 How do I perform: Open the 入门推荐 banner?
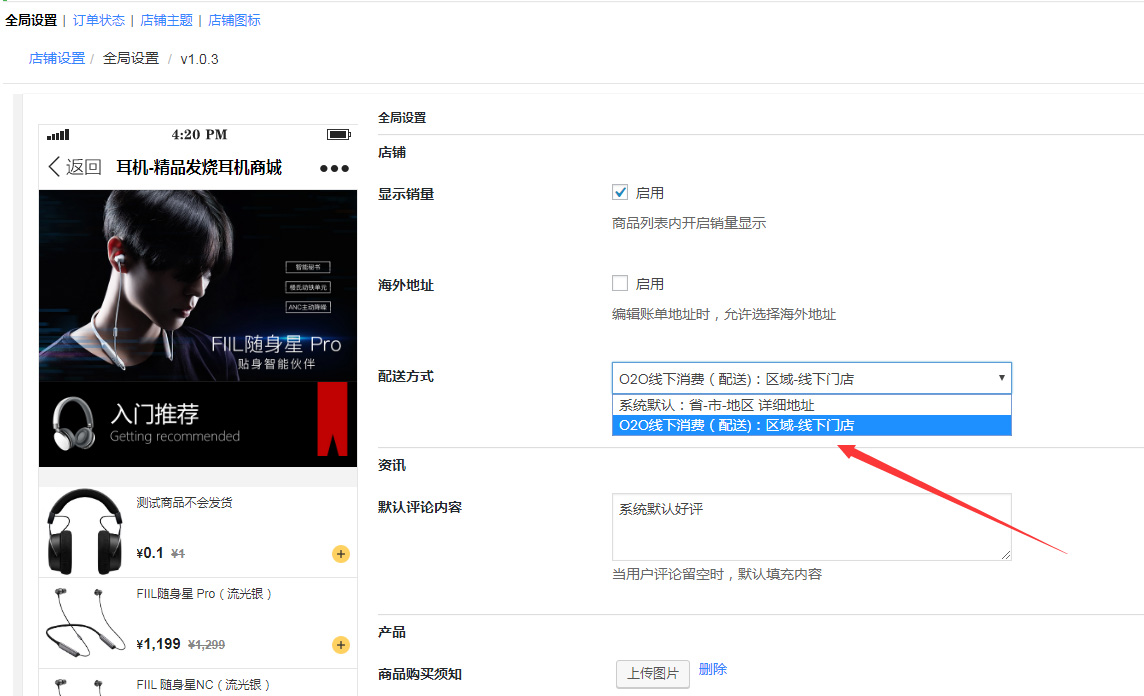coord(198,424)
